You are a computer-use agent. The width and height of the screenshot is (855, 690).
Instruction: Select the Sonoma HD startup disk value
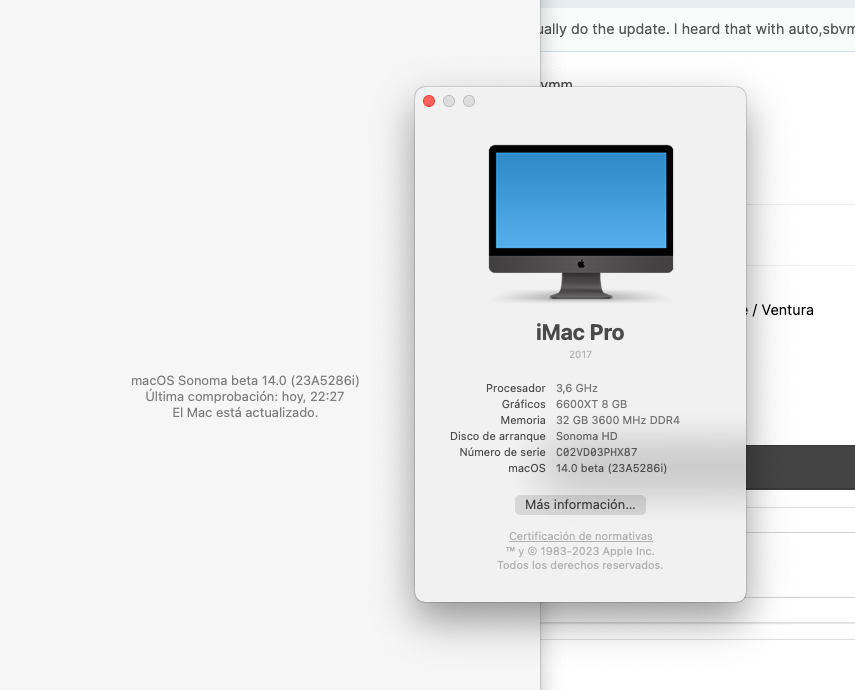pos(587,436)
